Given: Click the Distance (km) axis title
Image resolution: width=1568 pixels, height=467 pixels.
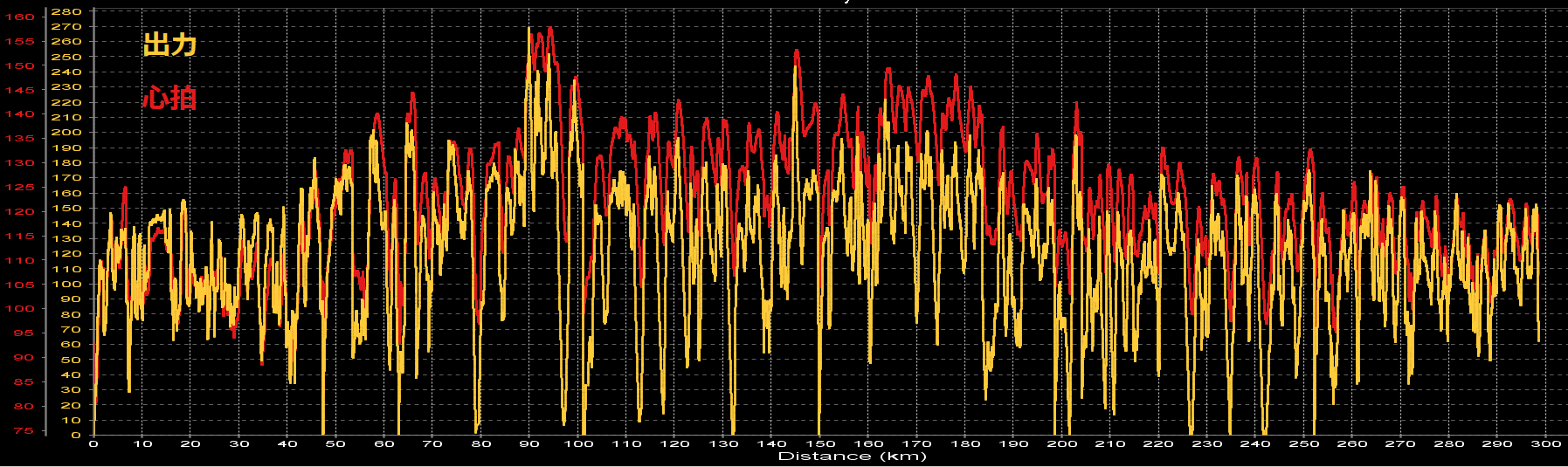Looking at the screenshot, I should [852, 457].
